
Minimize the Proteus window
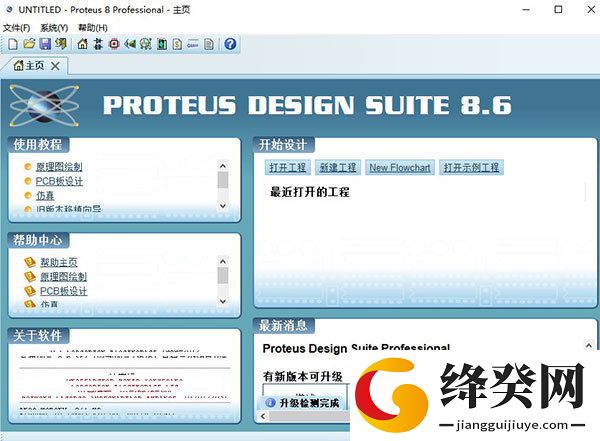526,10
